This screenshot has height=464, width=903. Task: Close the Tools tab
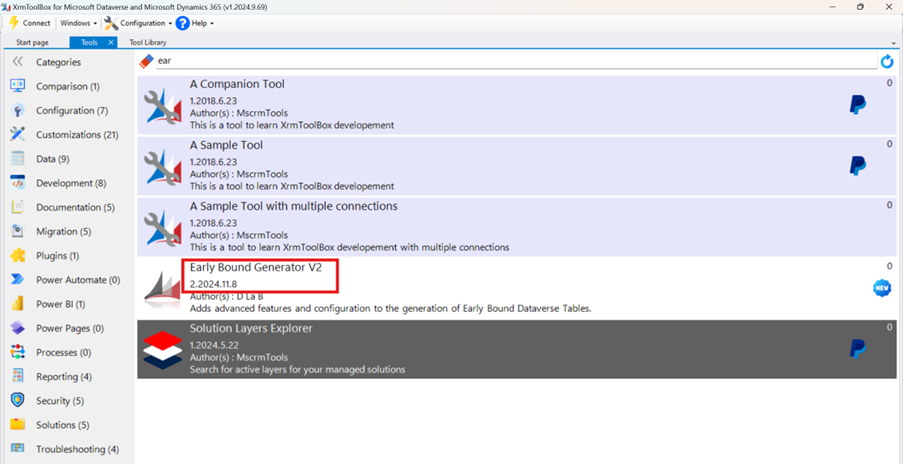coord(111,43)
